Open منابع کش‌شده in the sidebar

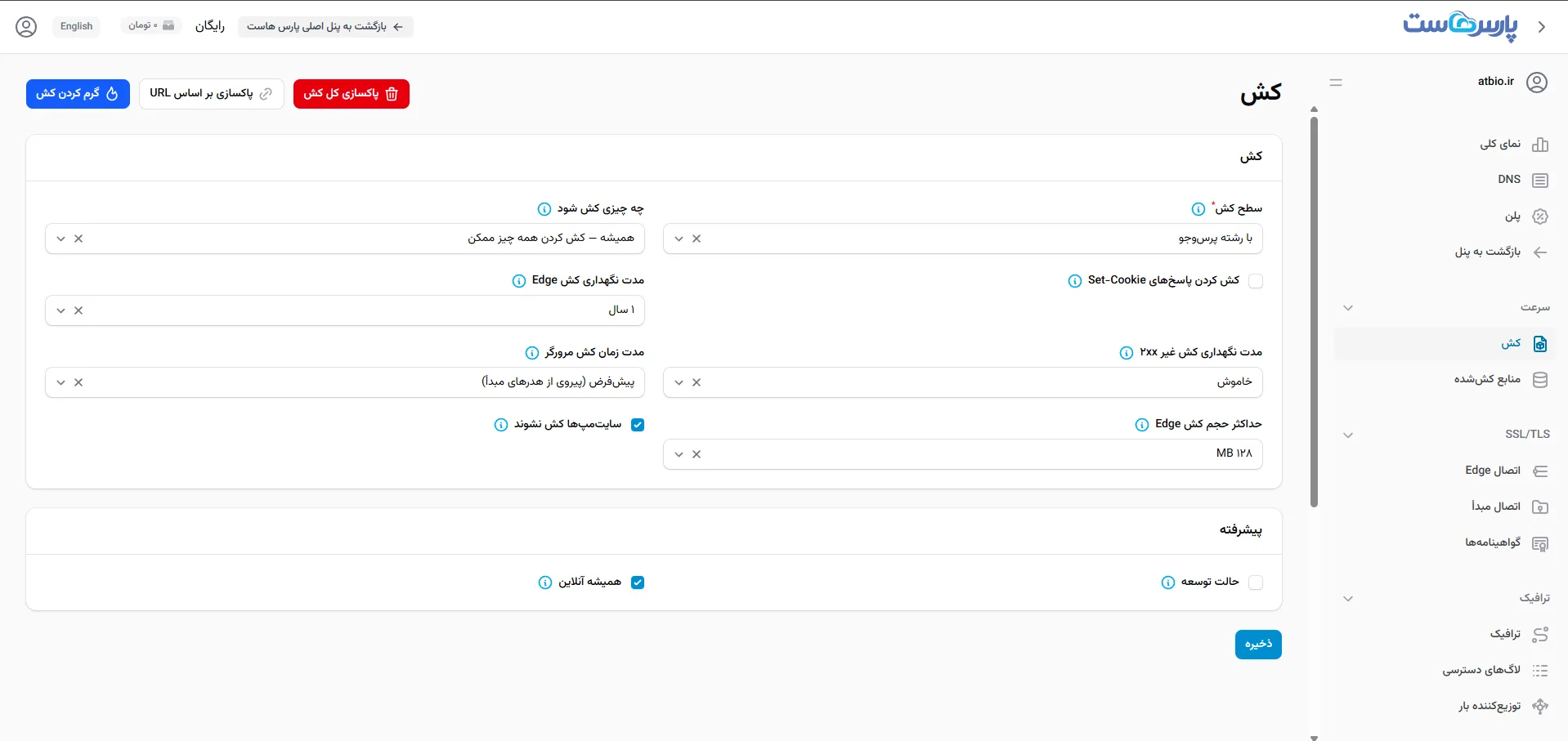tap(1445, 380)
